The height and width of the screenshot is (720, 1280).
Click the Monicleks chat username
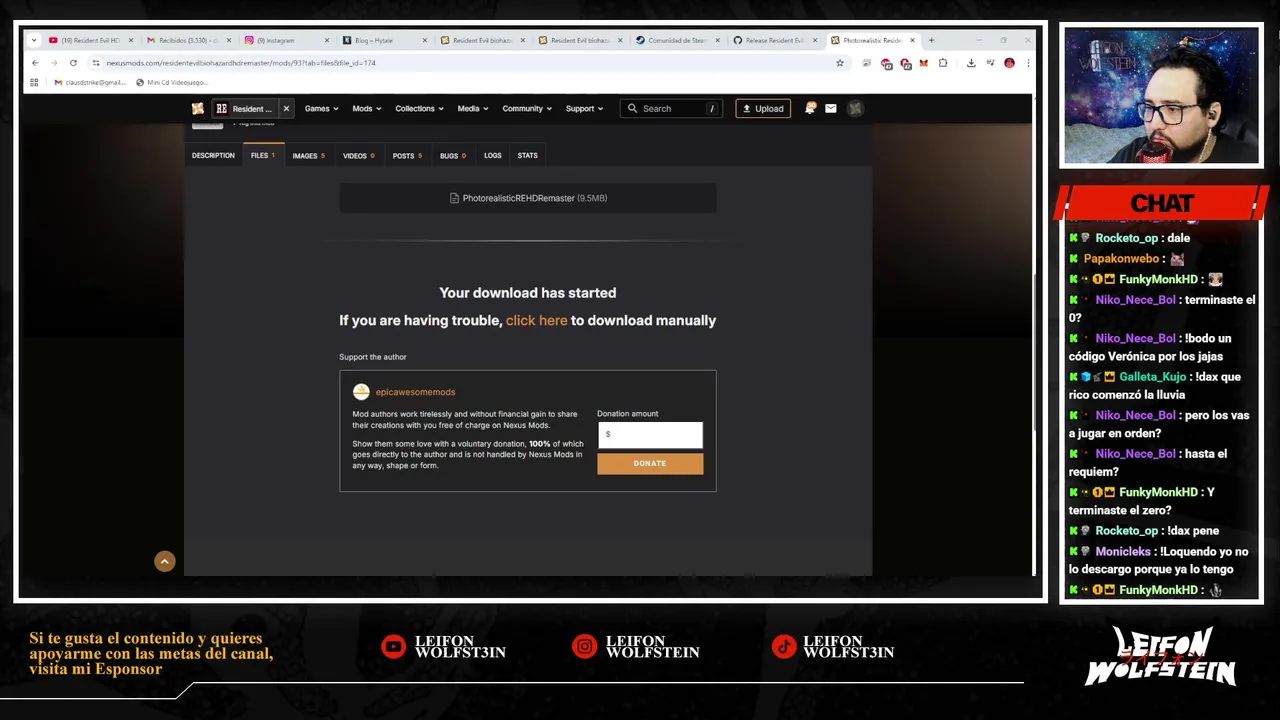click(x=1123, y=551)
